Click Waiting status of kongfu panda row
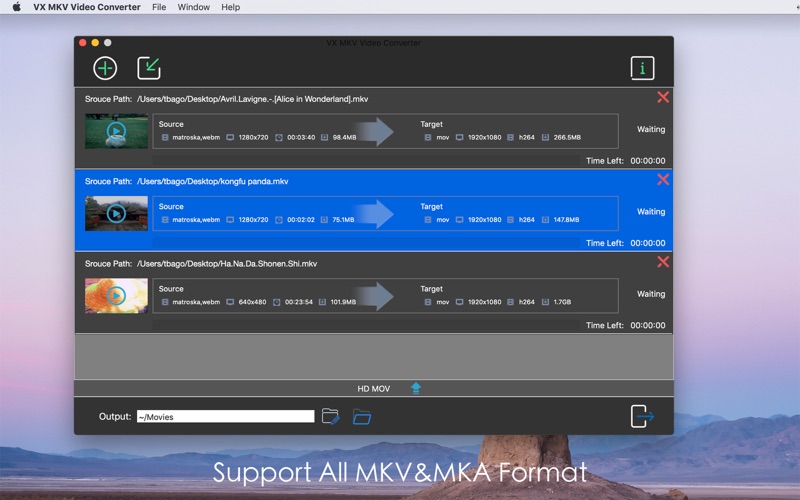Image resolution: width=800 pixels, height=500 pixels. click(651, 211)
